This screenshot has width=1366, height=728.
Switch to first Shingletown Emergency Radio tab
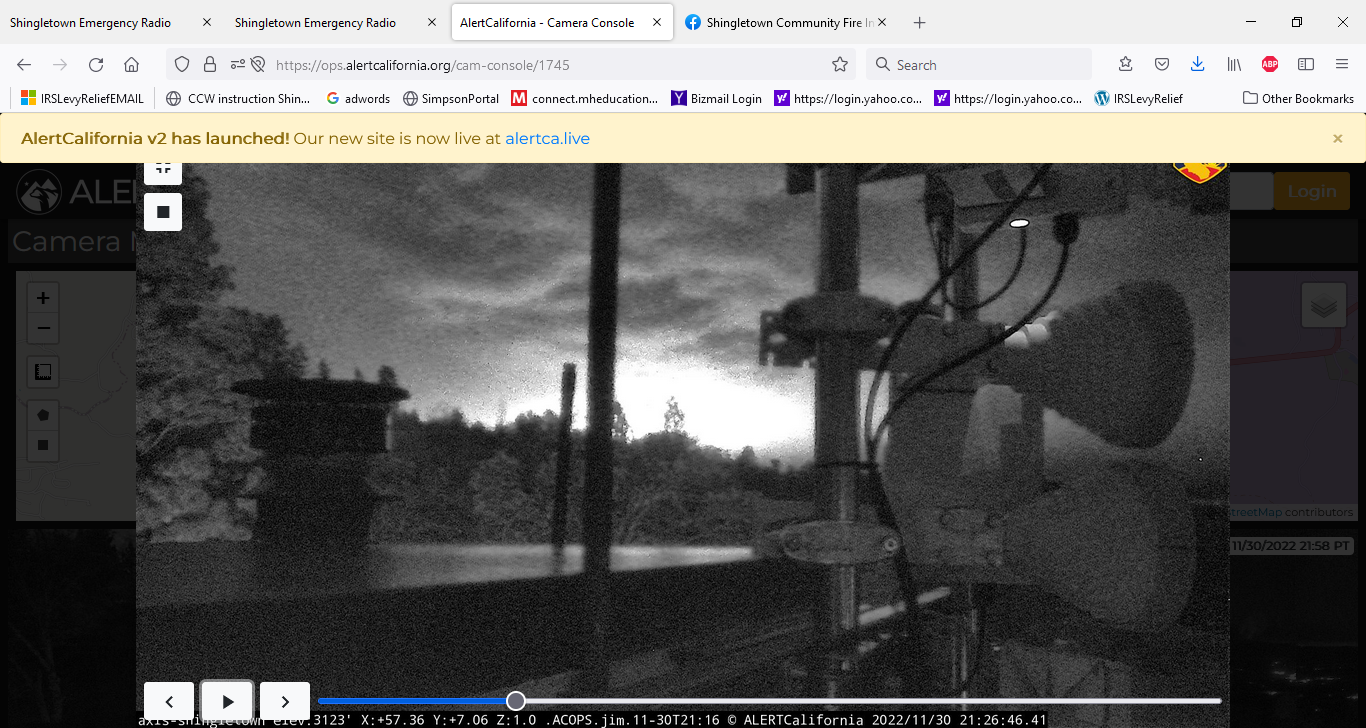coord(90,23)
